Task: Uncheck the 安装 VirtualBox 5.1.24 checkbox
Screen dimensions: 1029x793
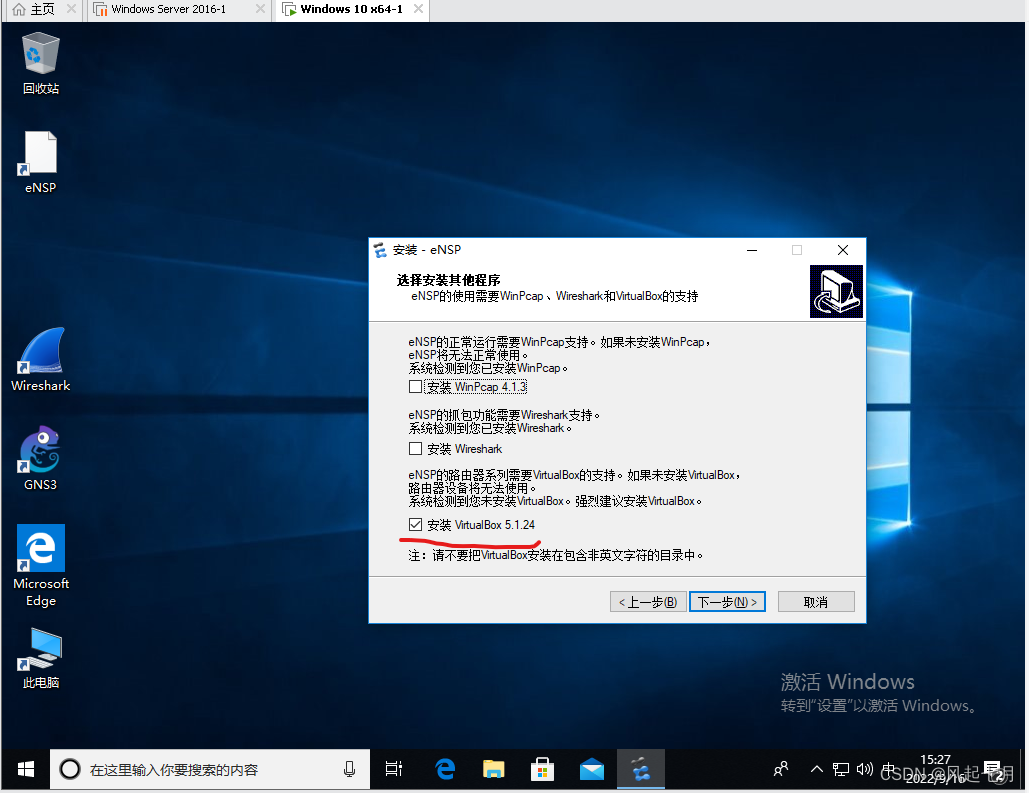Action: click(x=415, y=525)
